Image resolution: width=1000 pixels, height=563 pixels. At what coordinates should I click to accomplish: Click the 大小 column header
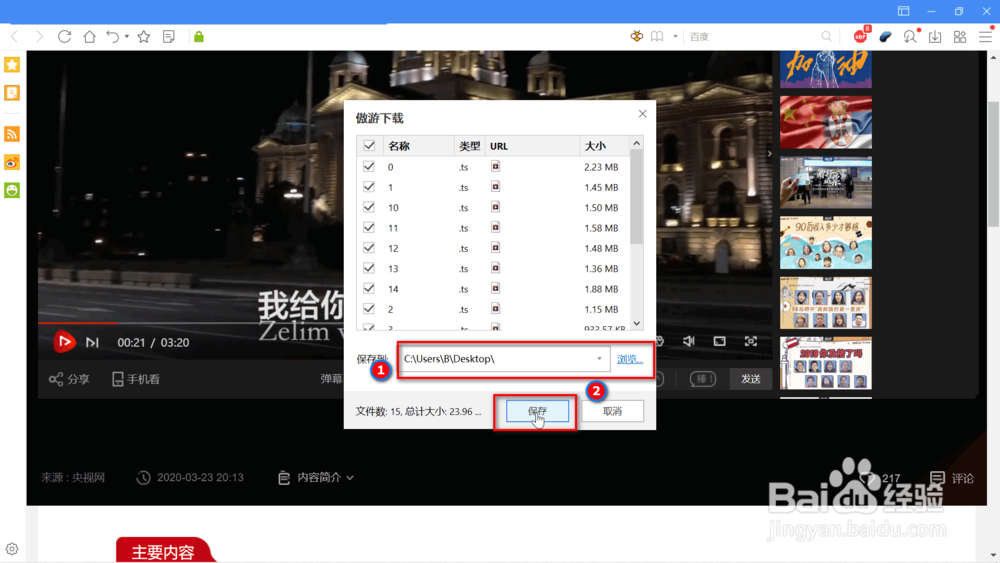[x=605, y=146]
